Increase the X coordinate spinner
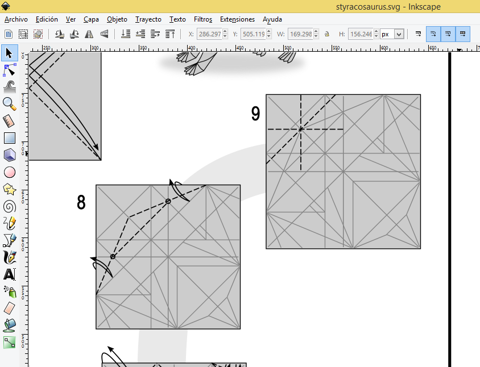Screen dimensions: 480x367 [225, 32]
